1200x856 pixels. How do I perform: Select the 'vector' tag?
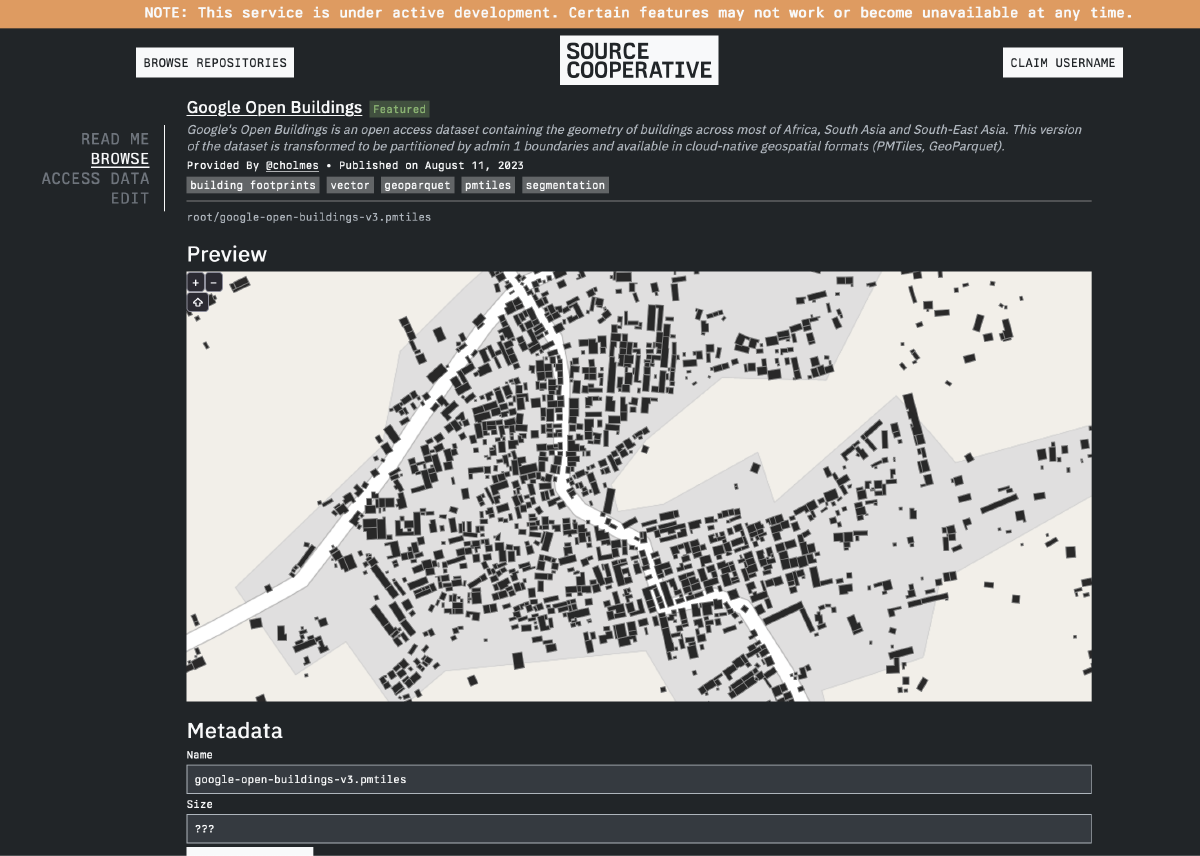pyautogui.click(x=349, y=184)
